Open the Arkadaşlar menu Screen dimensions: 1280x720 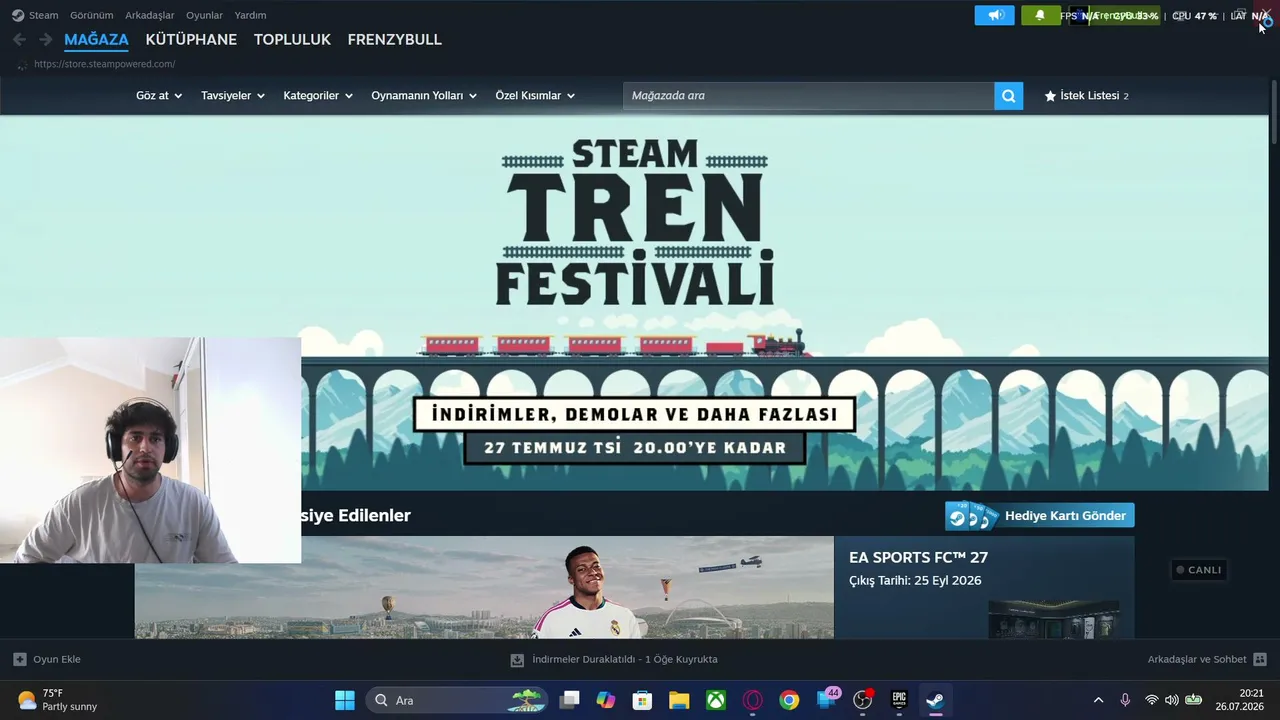(x=150, y=15)
